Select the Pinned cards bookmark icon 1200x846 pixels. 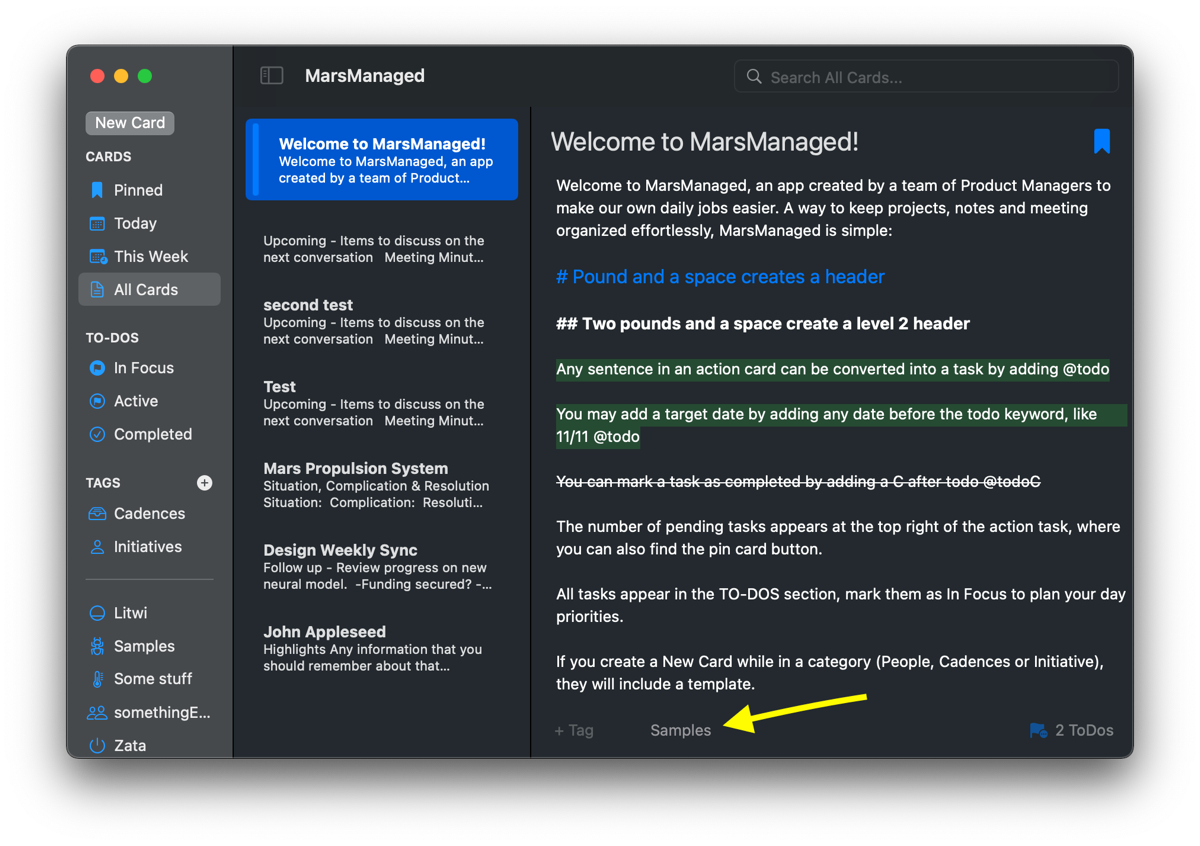pos(97,189)
